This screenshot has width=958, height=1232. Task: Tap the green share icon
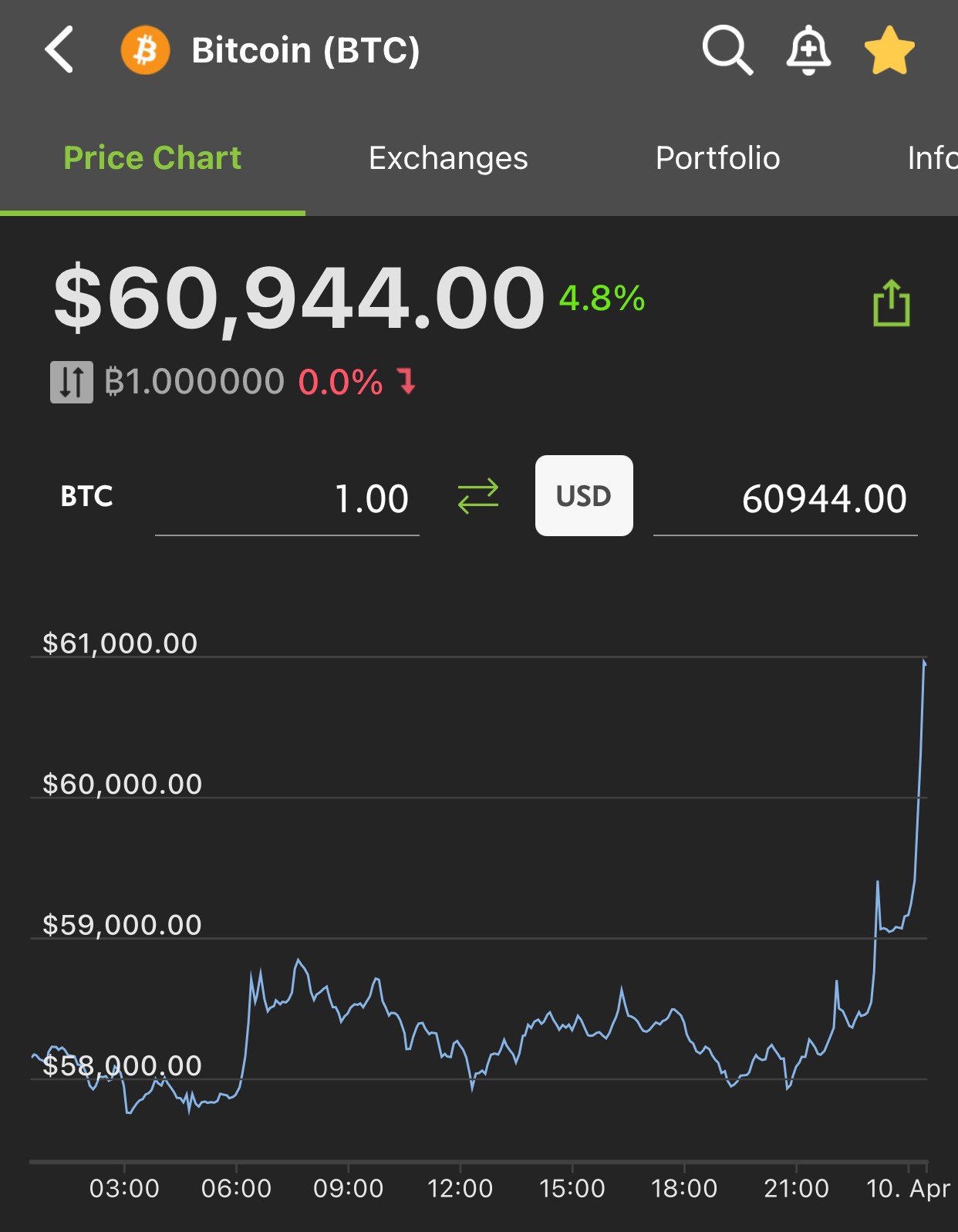892,302
